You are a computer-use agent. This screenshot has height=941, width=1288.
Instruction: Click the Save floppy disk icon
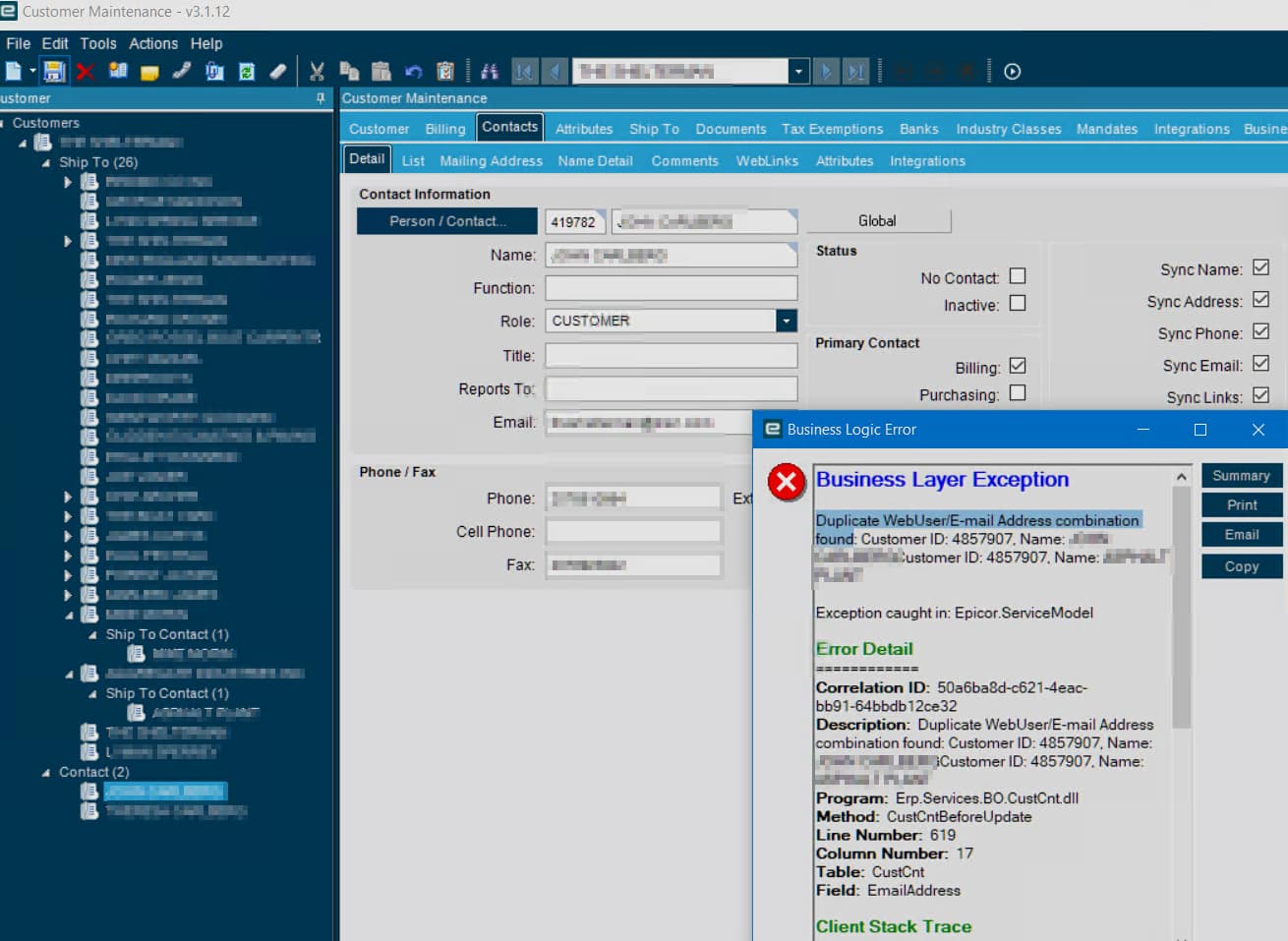[54, 72]
